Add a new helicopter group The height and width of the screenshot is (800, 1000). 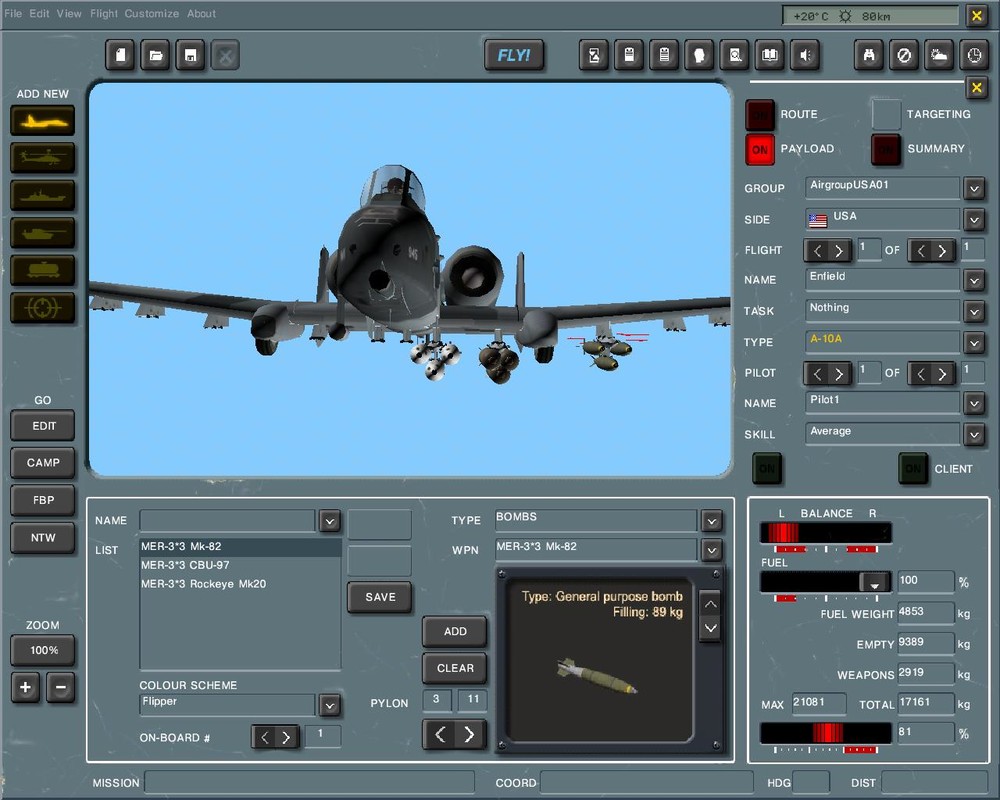(43, 158)
